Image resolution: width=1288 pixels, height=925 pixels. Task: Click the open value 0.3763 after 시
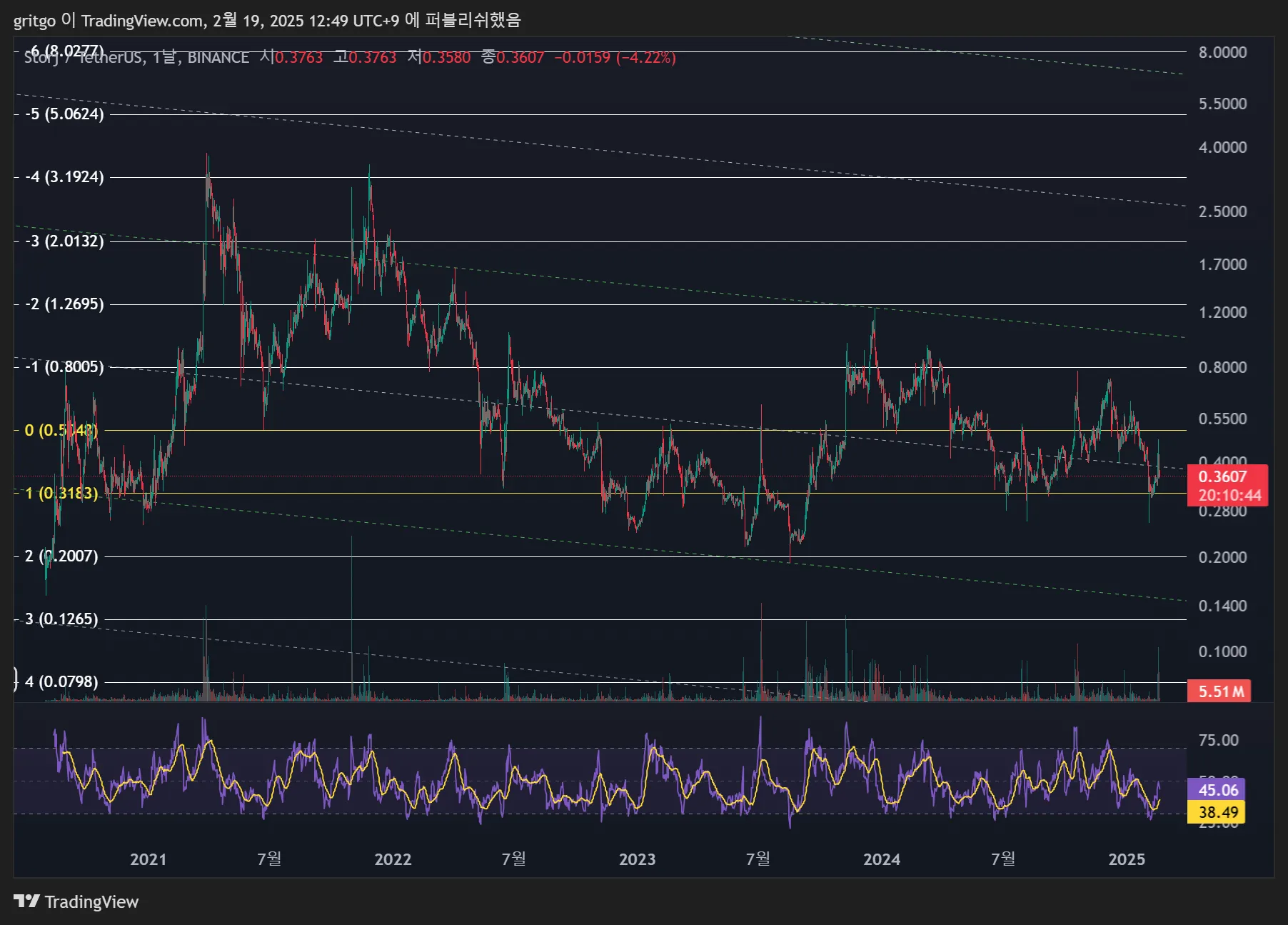[299, 58]
